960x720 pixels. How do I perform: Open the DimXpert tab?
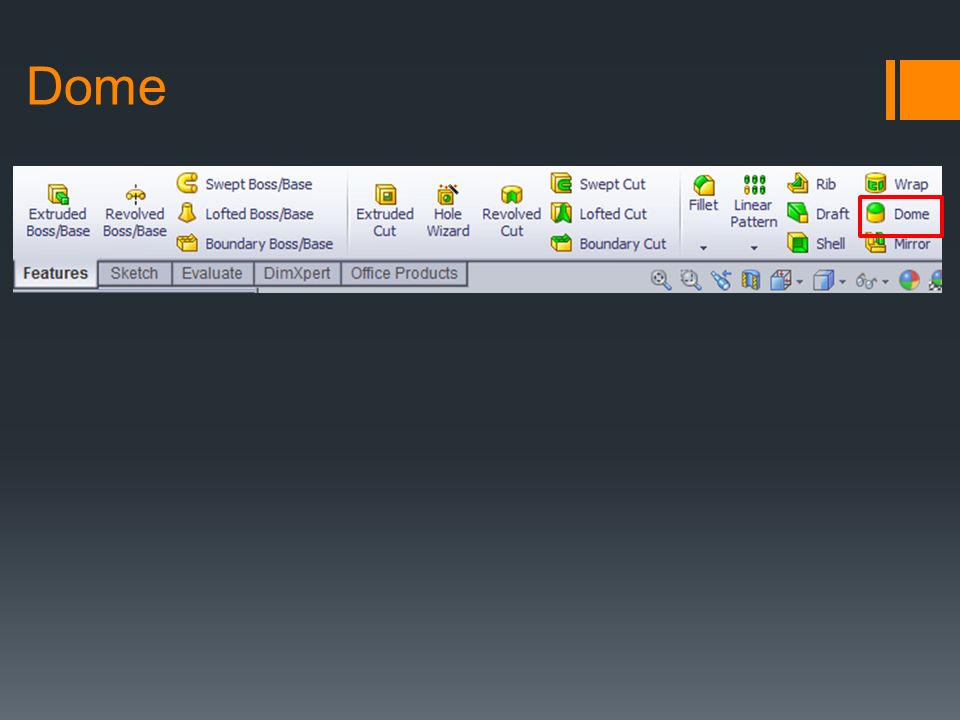point(297,273)
